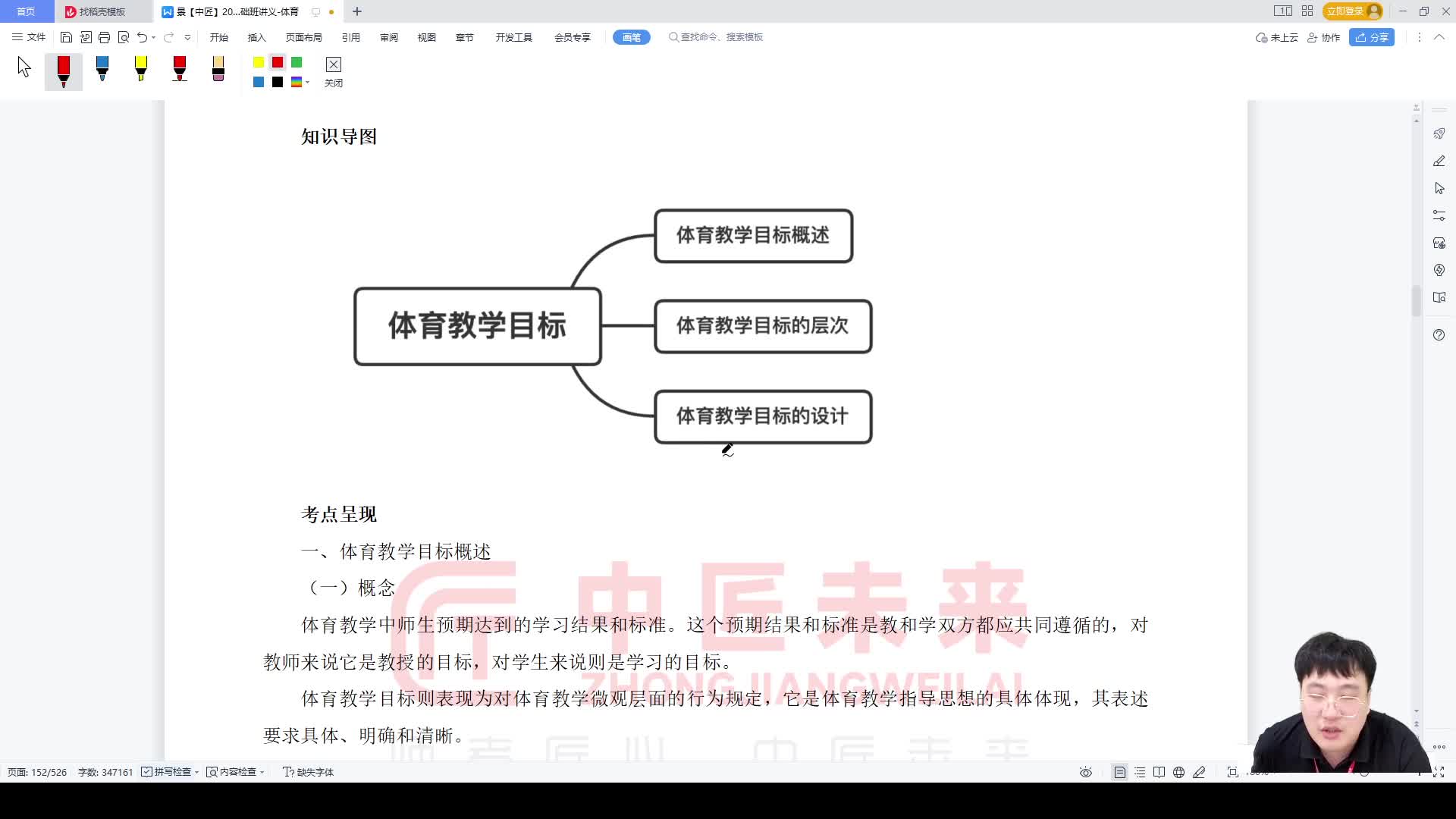Screen dimensions: 1456x819
Task: Open the quick access toolbar chevron menu
Action: point(187,36)
